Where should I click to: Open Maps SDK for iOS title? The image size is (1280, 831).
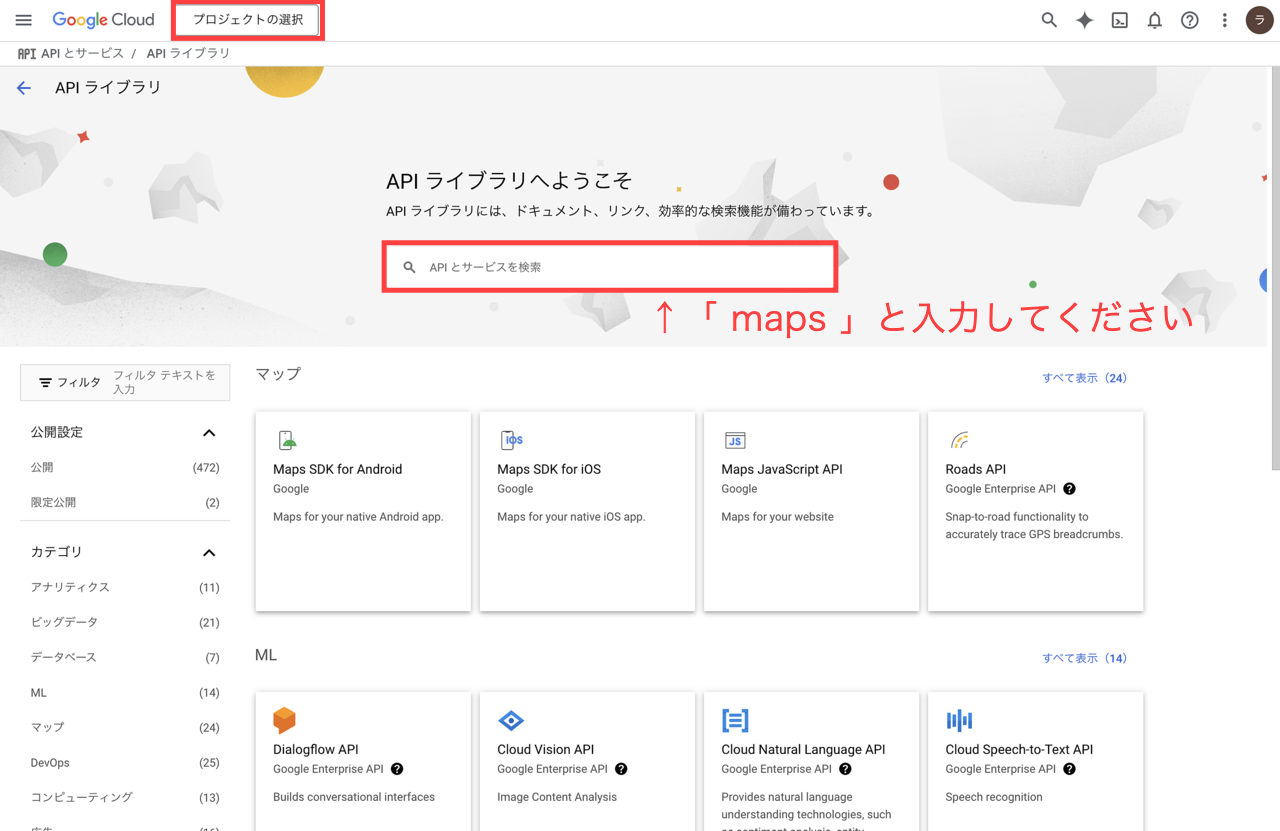coord(549,469)
